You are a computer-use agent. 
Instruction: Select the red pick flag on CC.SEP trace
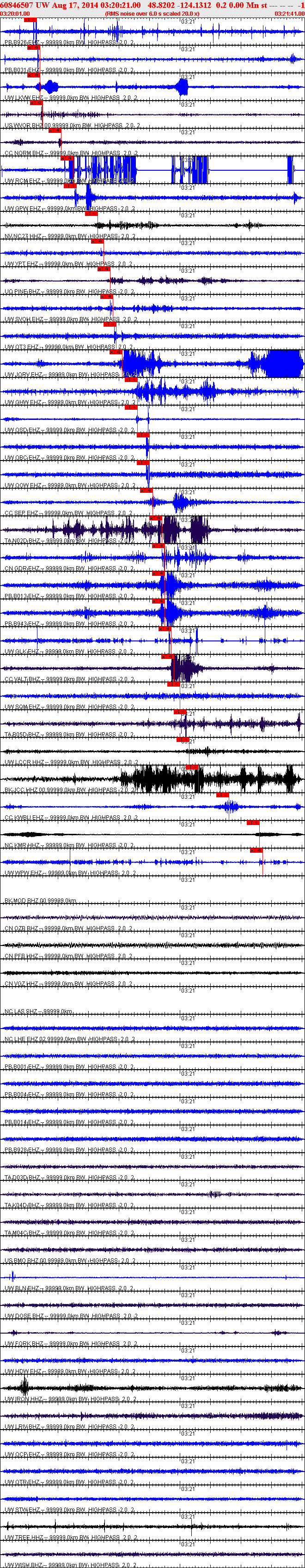pyautogui.click(x=146, y=491)
